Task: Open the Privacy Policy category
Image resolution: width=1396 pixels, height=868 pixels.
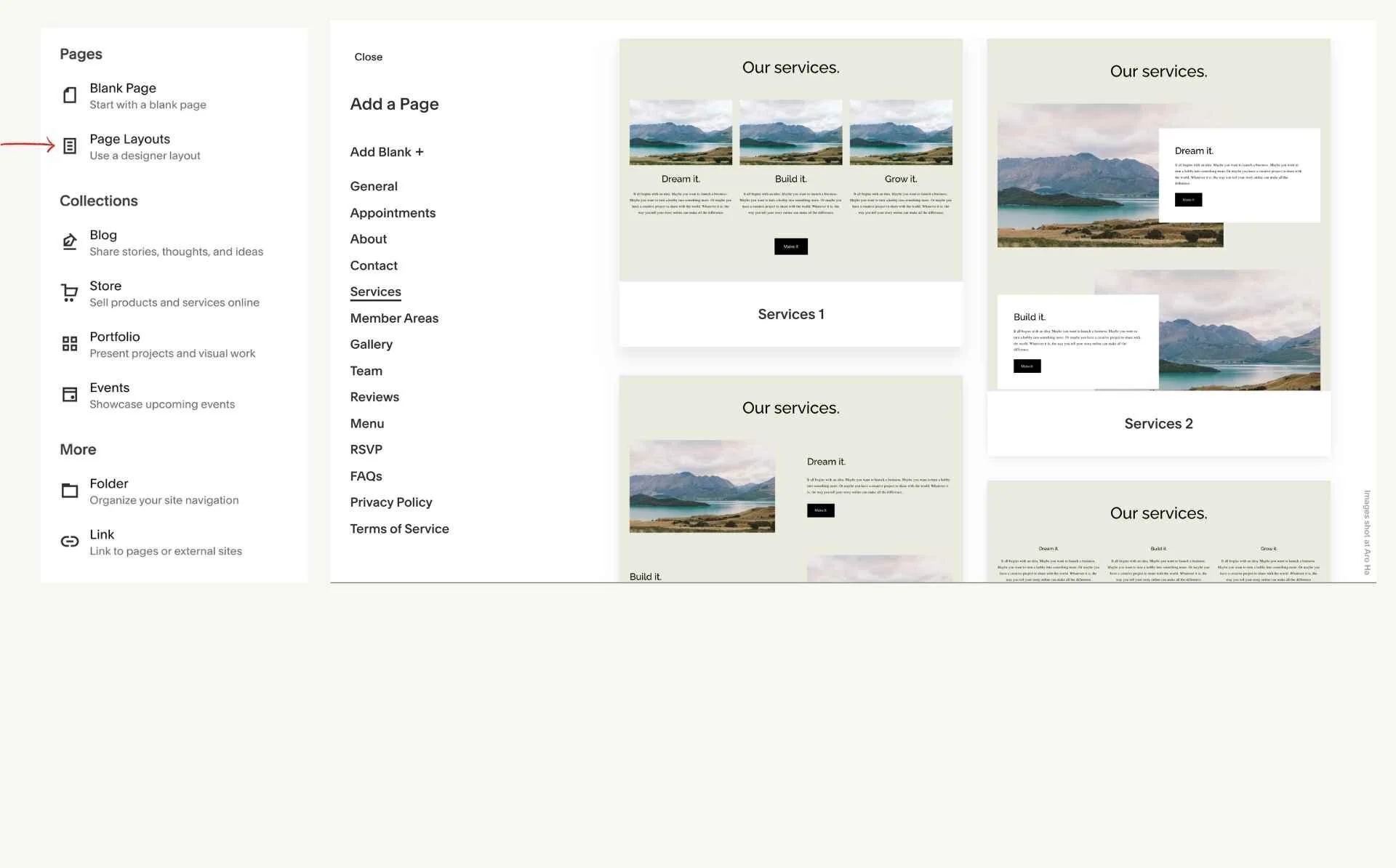Action: [391, 502]
